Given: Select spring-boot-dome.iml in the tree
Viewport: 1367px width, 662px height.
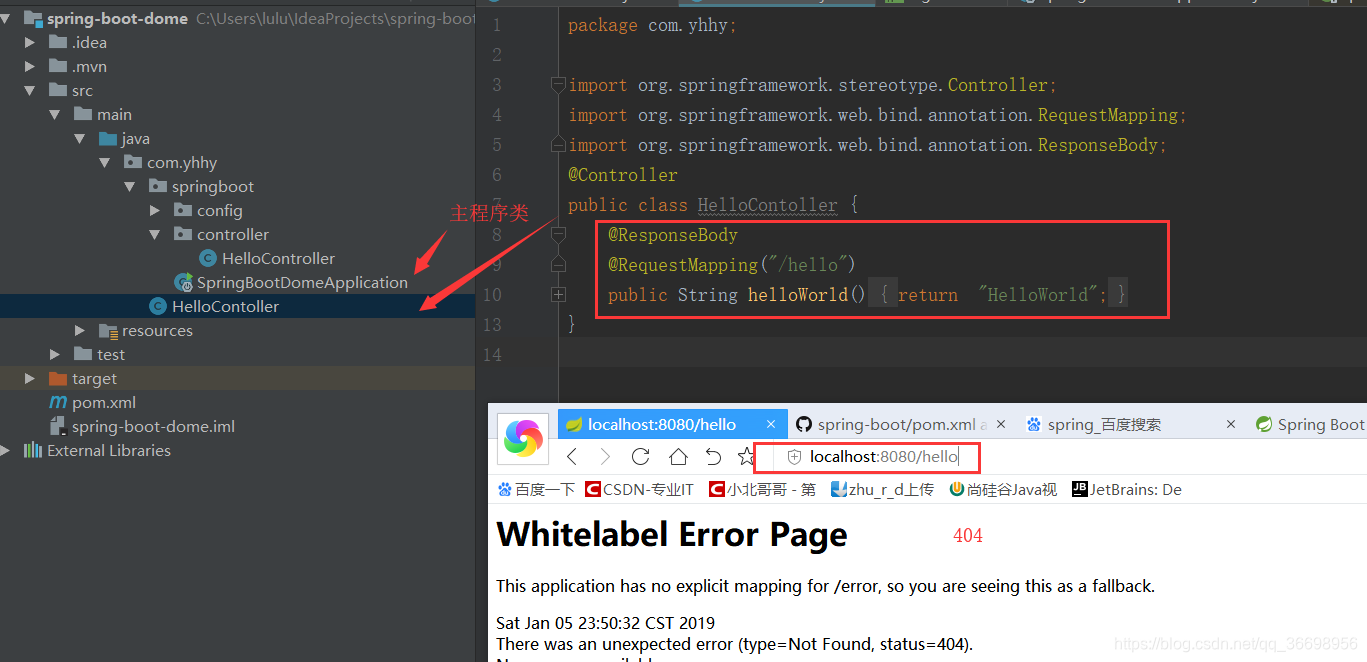Looking at the screenshot, I should click(153, 427).
